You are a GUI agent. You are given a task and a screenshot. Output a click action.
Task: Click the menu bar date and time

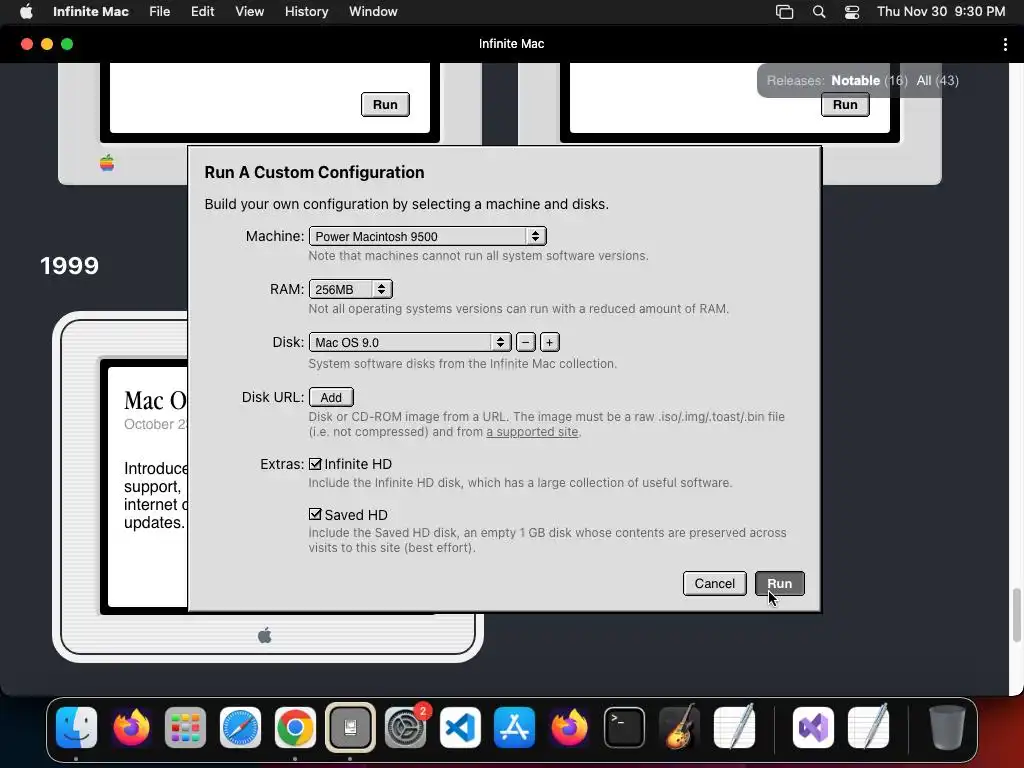coord(941,11)
